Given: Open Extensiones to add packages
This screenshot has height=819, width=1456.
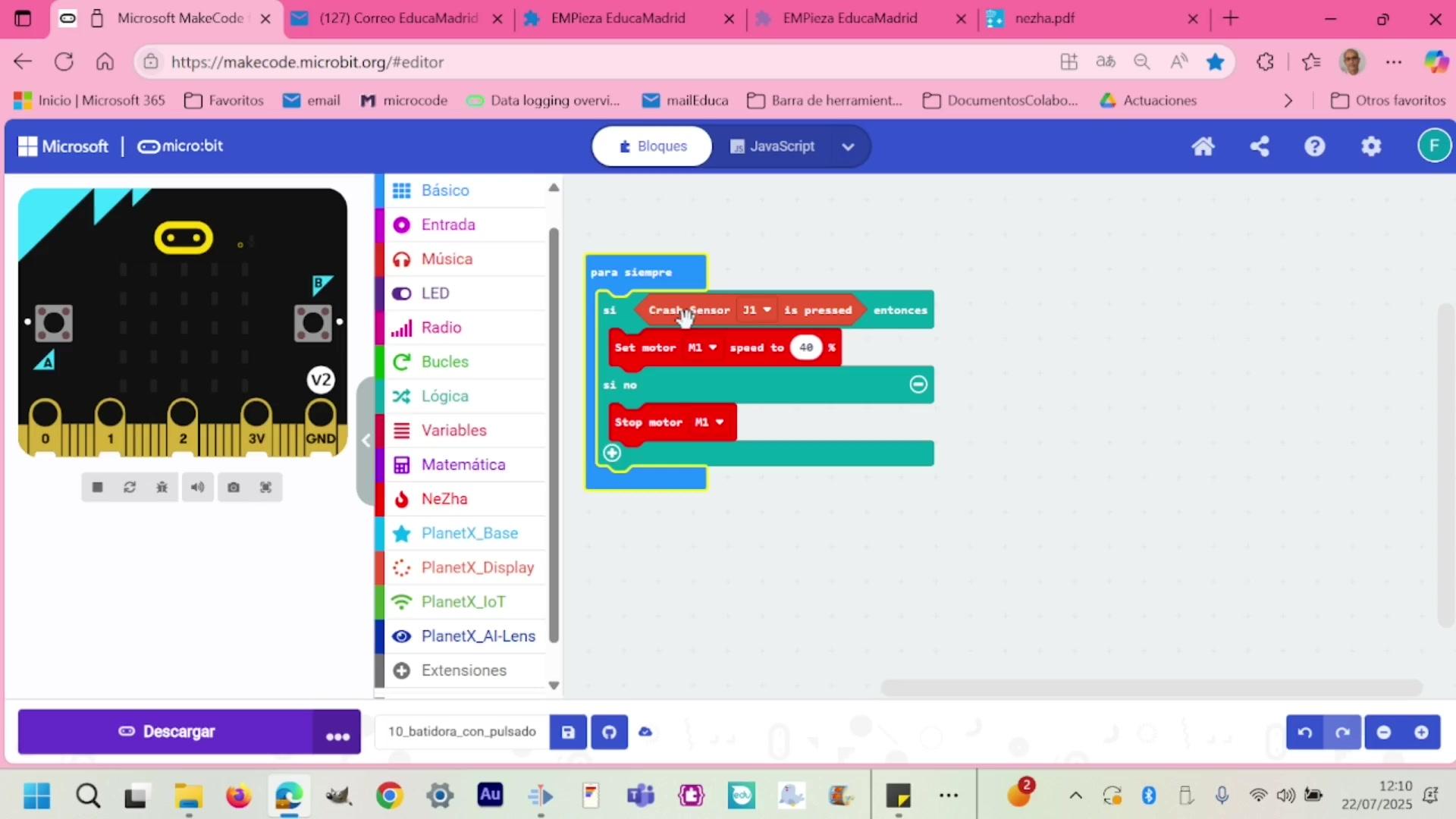Looking at the screenshot, I should coord(463,670).
